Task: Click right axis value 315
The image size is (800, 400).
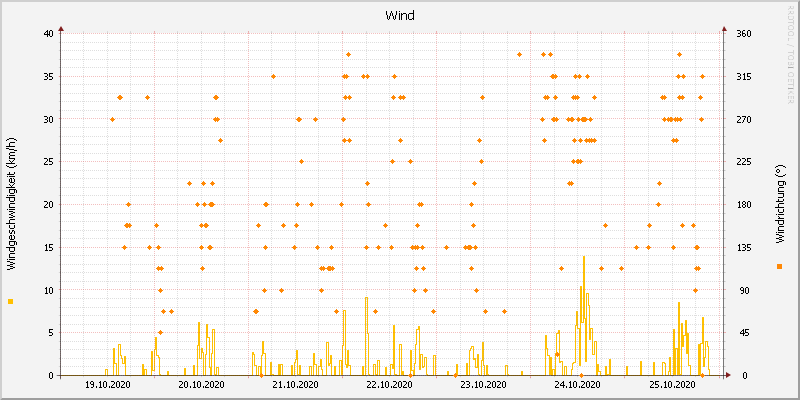Action: point(744,77)
